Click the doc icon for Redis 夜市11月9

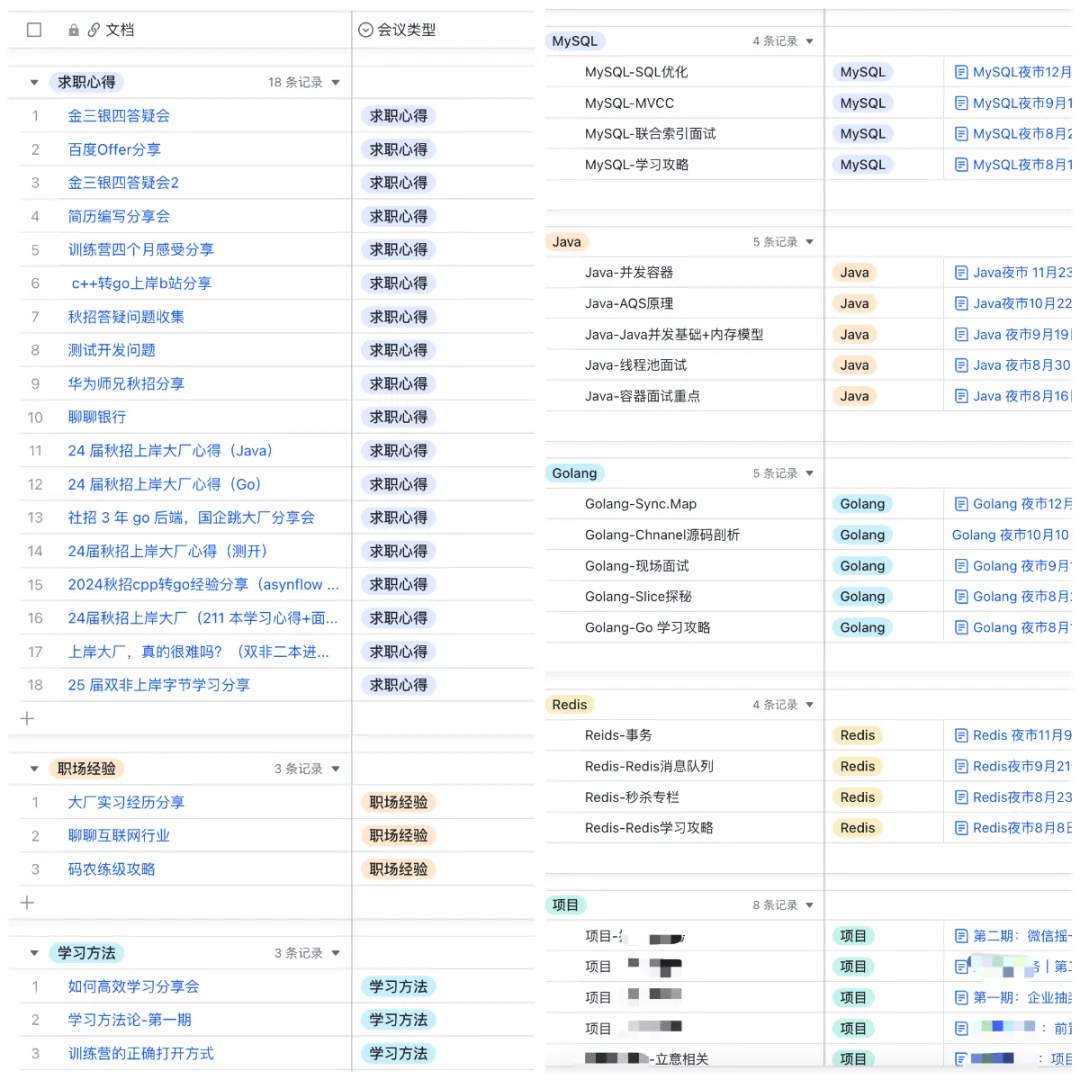pos(961,736)
